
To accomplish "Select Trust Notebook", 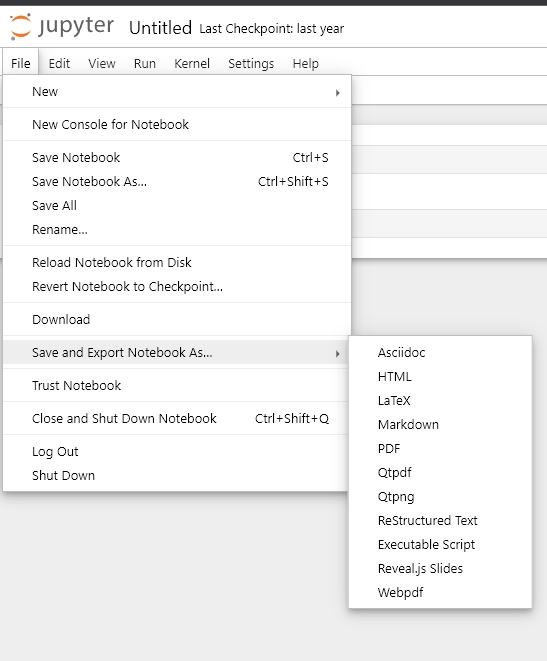I will (177, 385).
